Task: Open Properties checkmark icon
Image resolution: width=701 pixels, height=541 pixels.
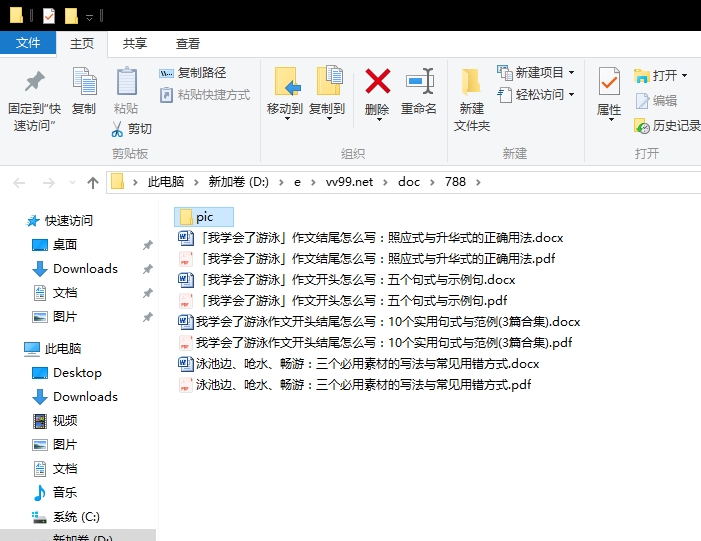Action: point(609,81)
